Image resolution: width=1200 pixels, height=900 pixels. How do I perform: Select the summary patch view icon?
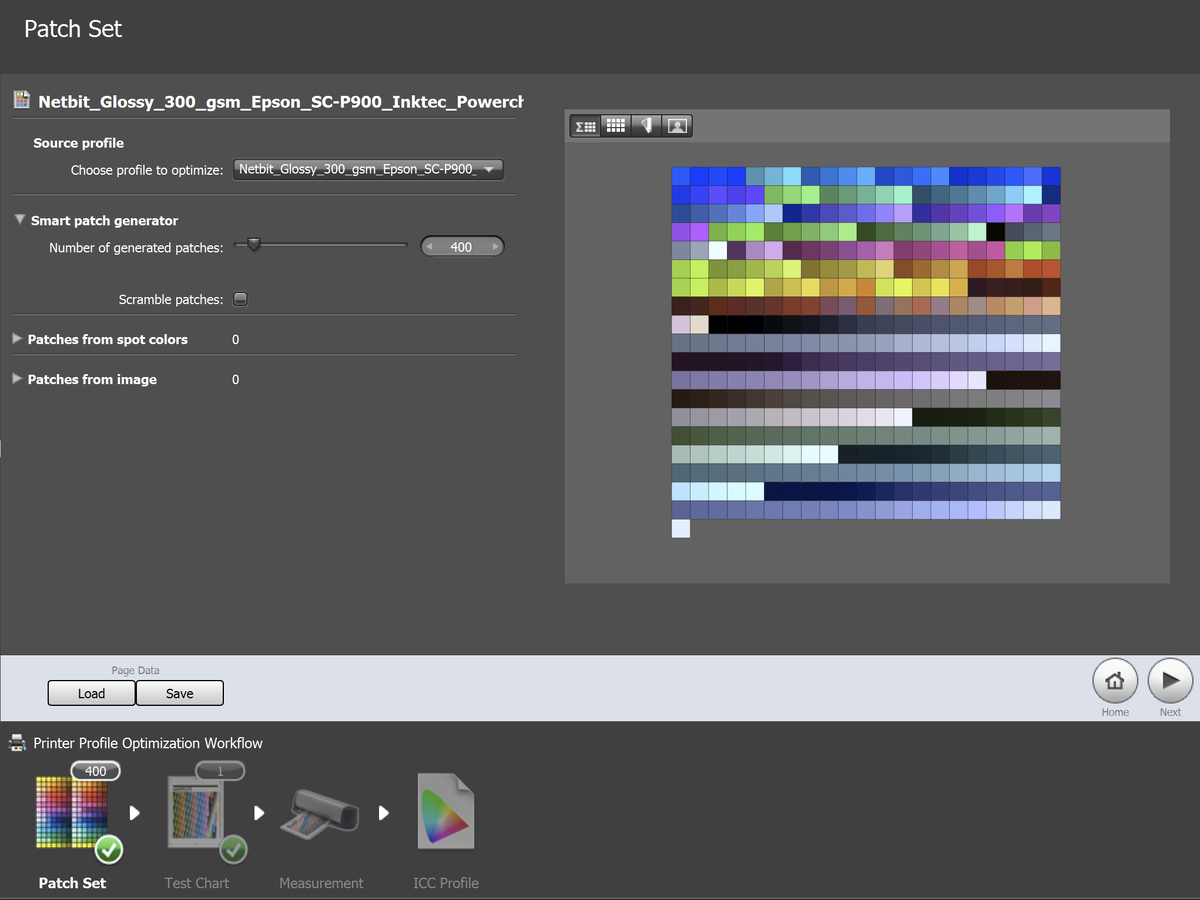[585, 126]
